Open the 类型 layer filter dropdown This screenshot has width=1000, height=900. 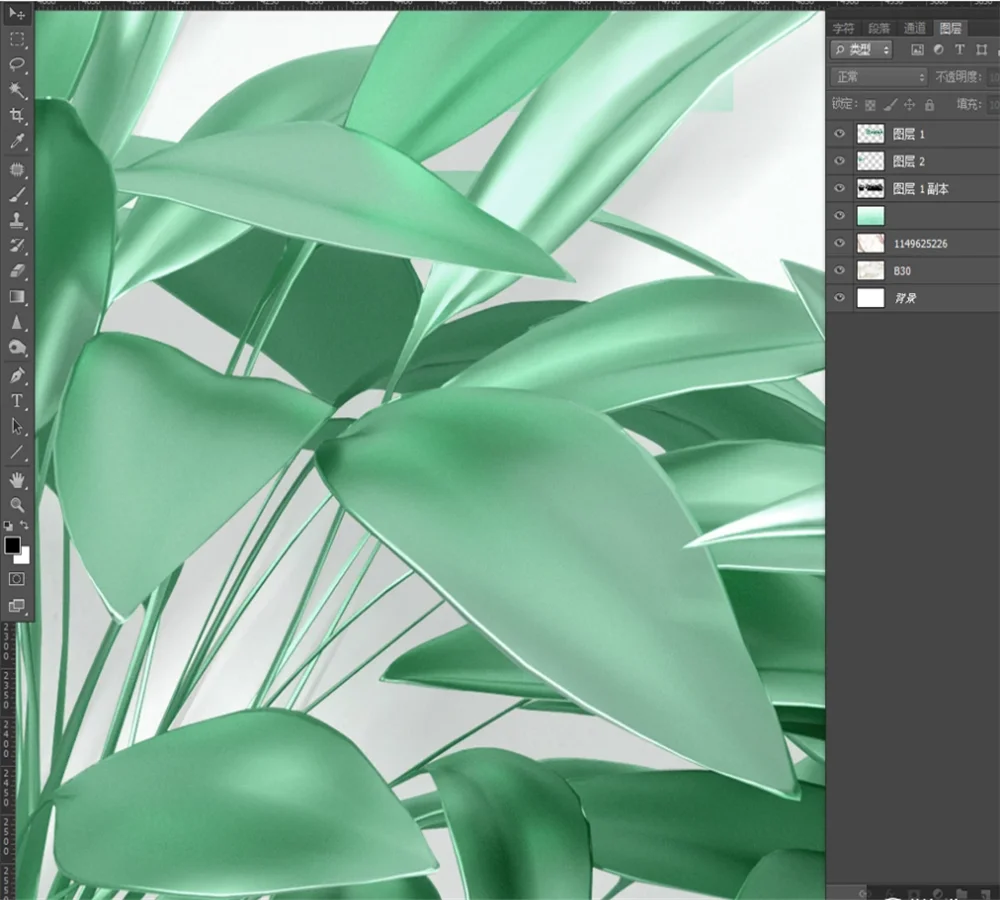tap(861, 50)
